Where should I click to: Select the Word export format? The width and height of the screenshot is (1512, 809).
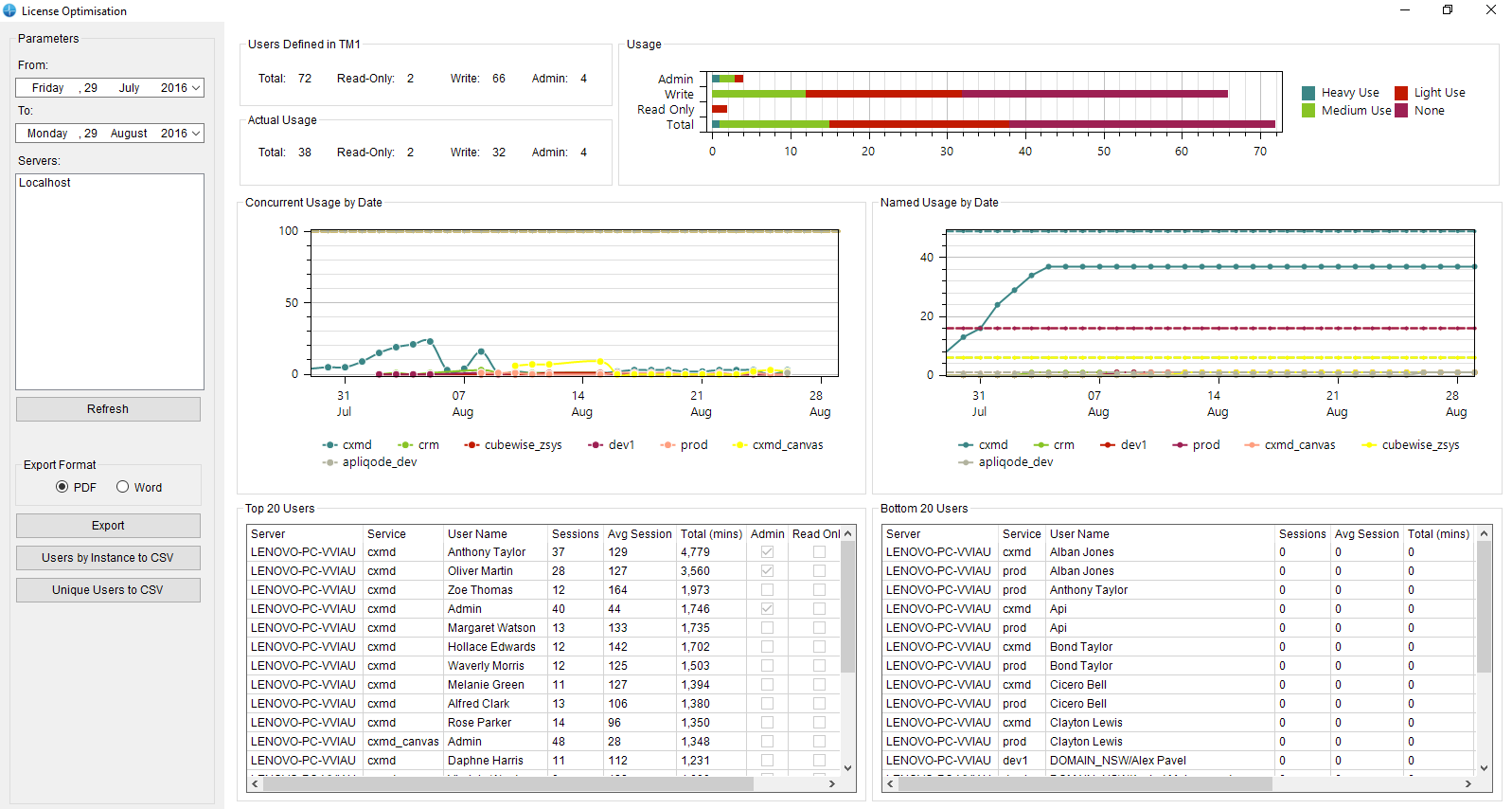coord(123,487)
